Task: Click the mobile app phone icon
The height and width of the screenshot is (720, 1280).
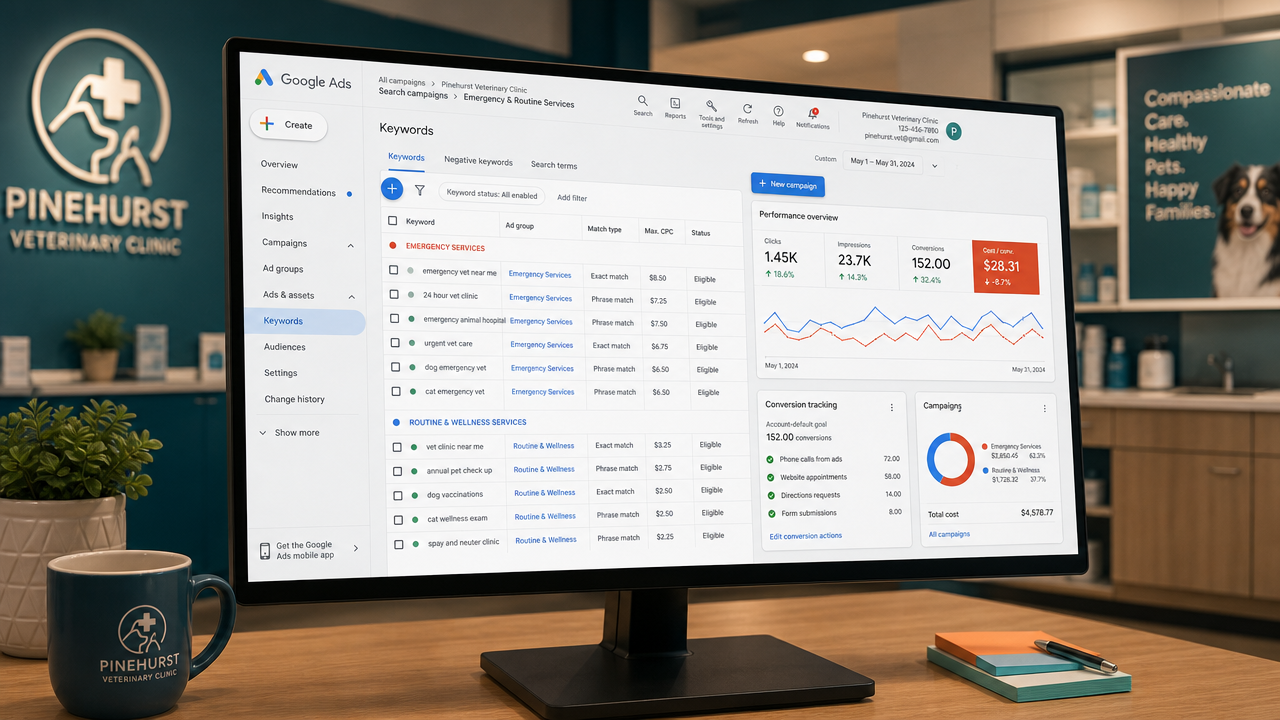Action: tap(265, 551)
